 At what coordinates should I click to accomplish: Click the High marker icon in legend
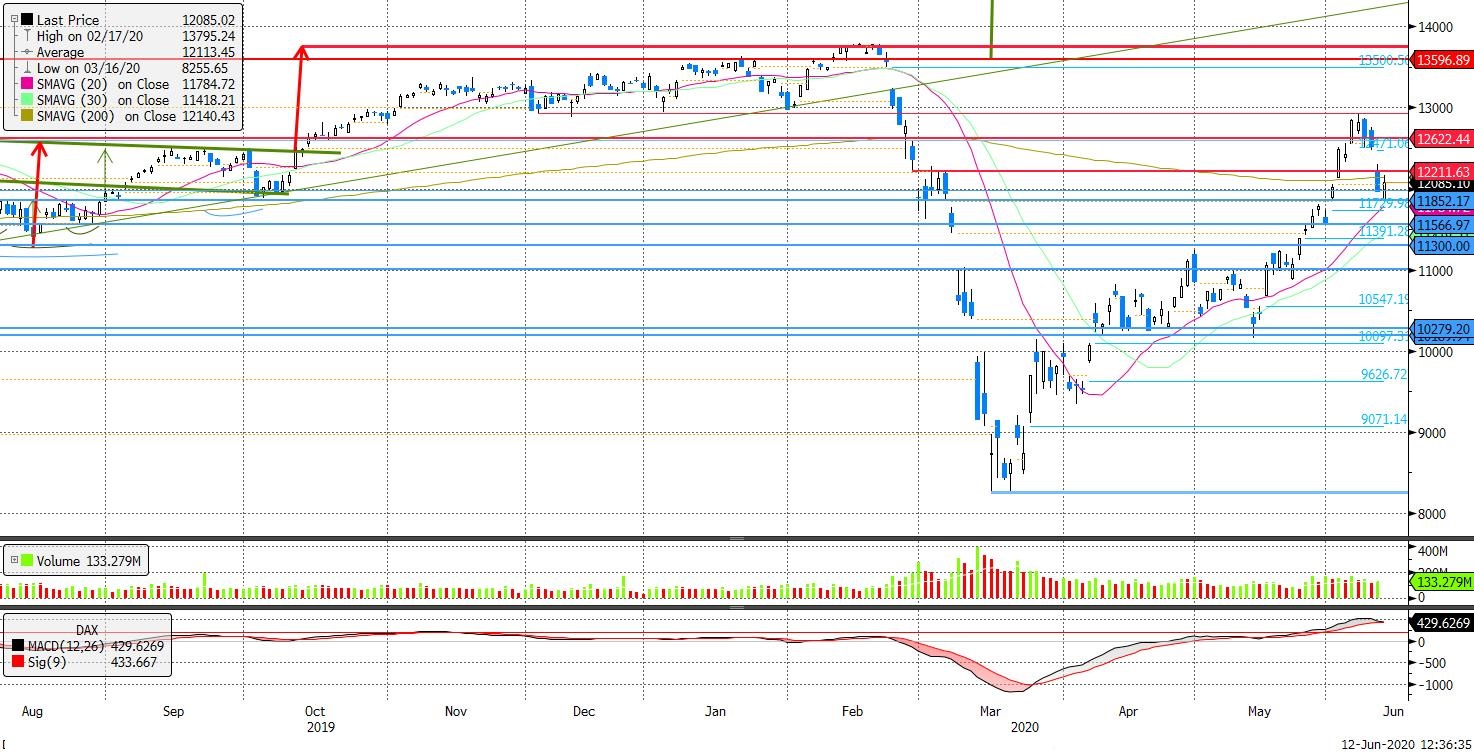[x=27, y=36]
